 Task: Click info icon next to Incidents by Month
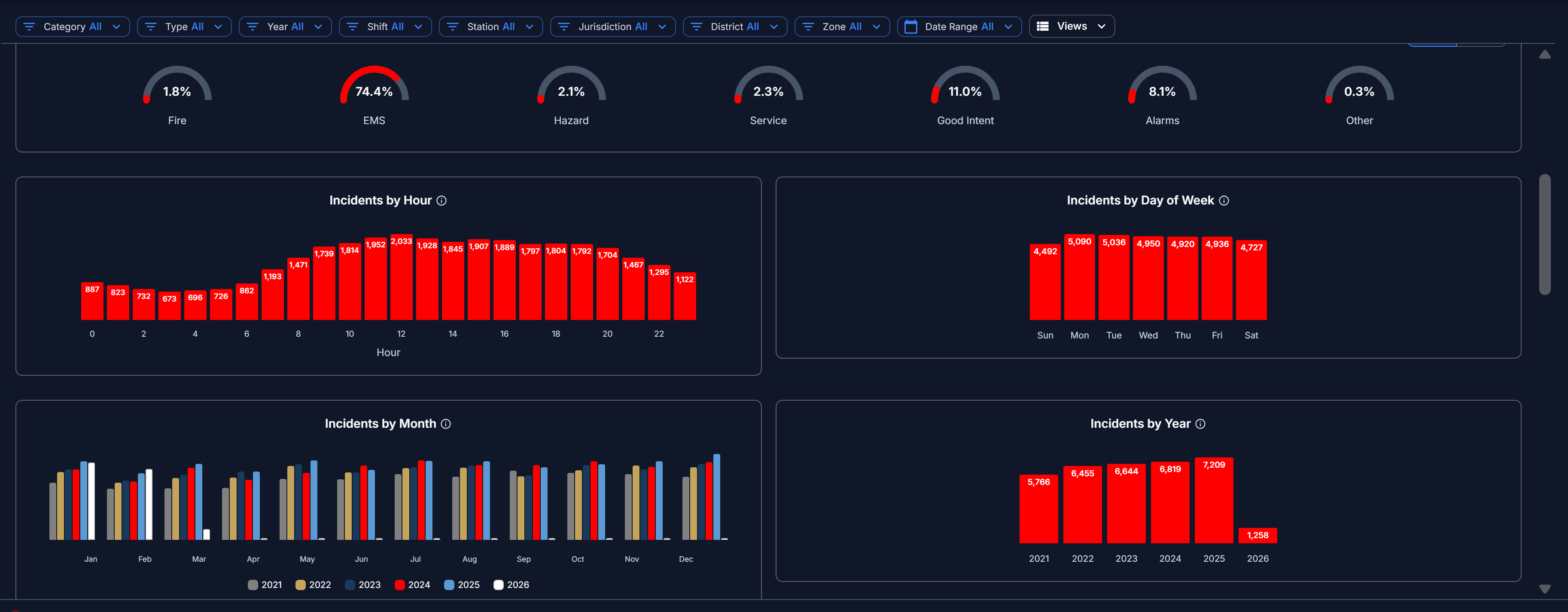tap(445, 424)
